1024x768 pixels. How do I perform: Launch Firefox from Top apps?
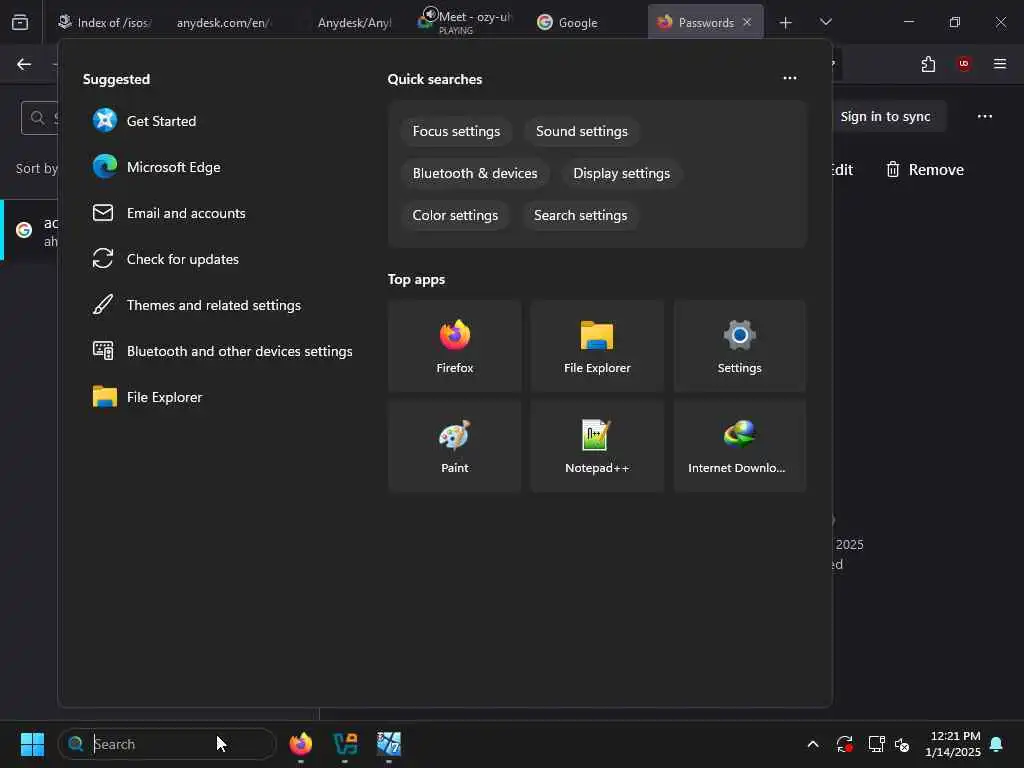[x=455, y=346]
